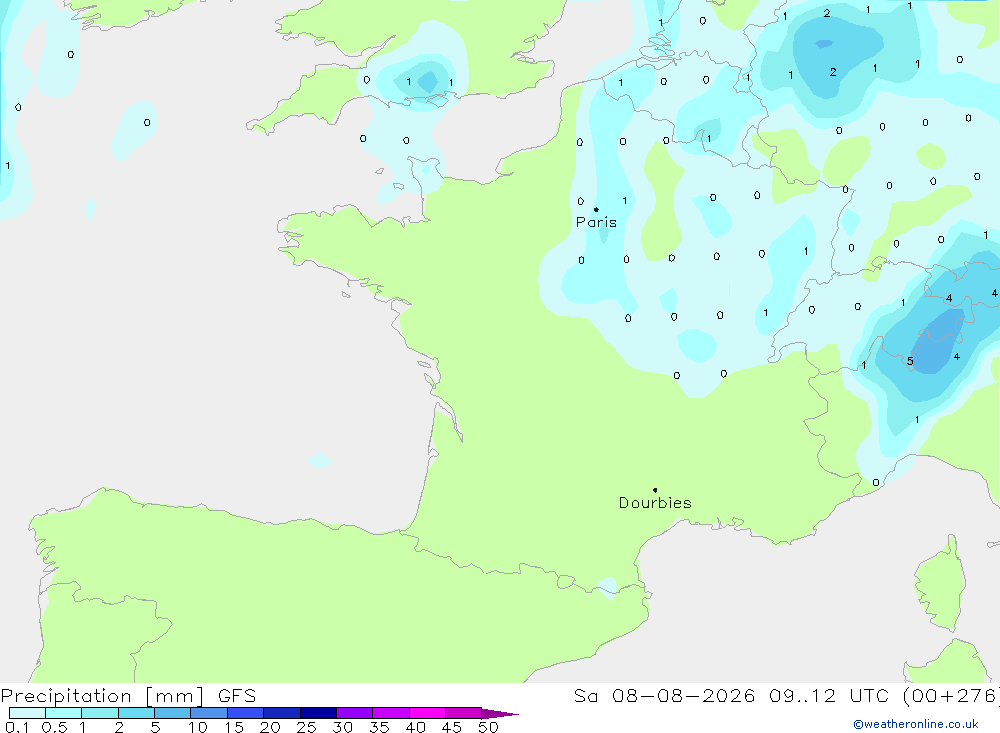Screen dimensions: 1000x733
Task: Click the purple above-50 legend arrow tip
Action: pos(500,713)
